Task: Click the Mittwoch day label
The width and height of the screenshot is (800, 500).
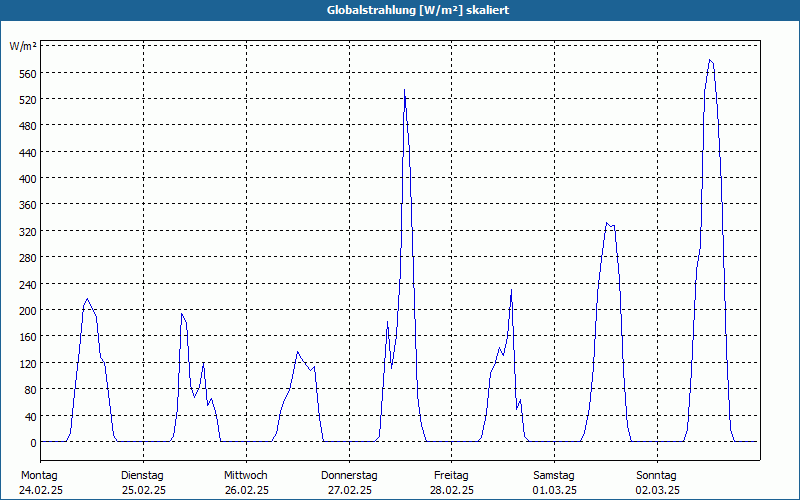Action: [246, 476]
